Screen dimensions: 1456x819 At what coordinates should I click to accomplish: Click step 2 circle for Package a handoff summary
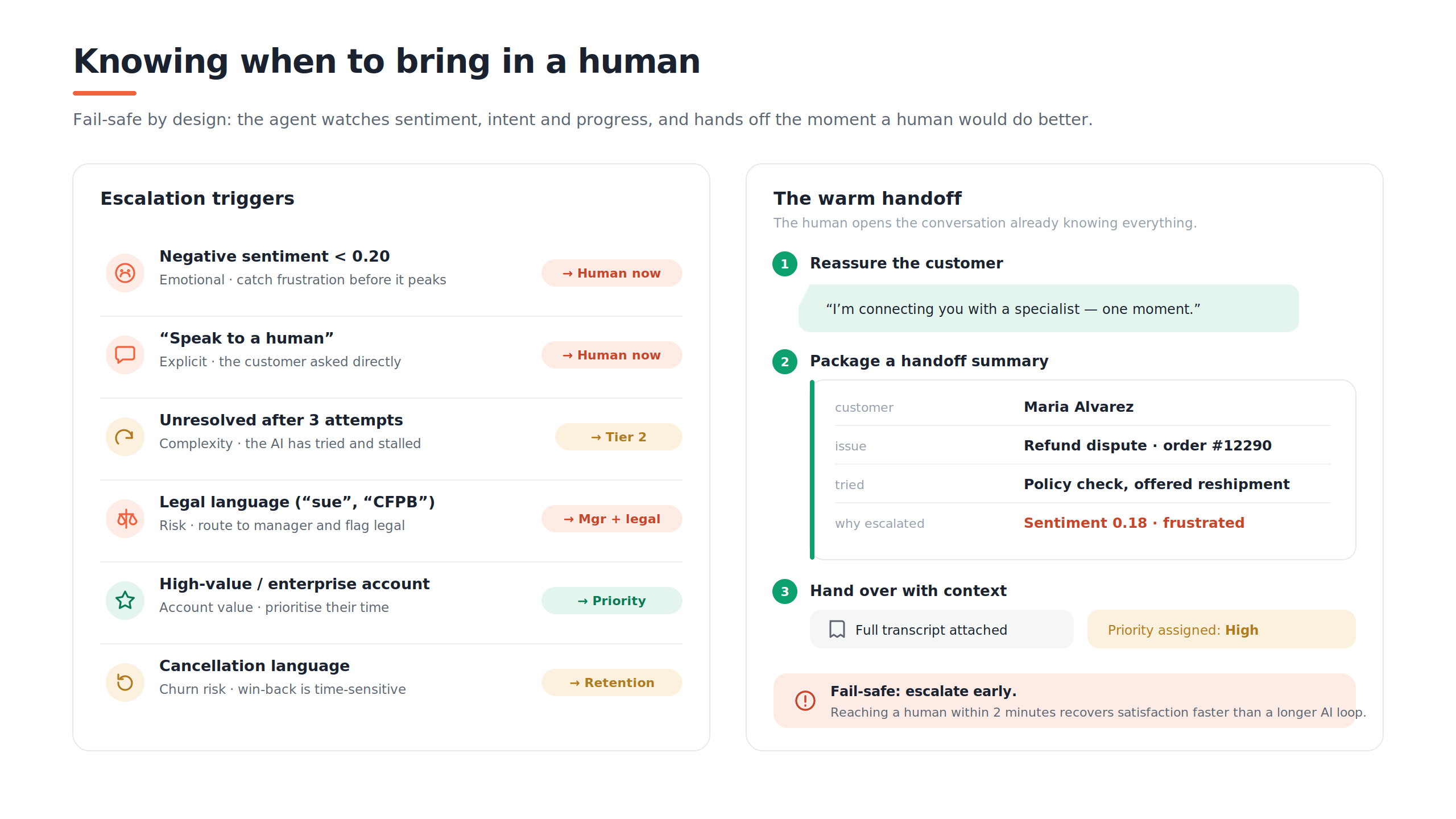click(x=785, y=362)
